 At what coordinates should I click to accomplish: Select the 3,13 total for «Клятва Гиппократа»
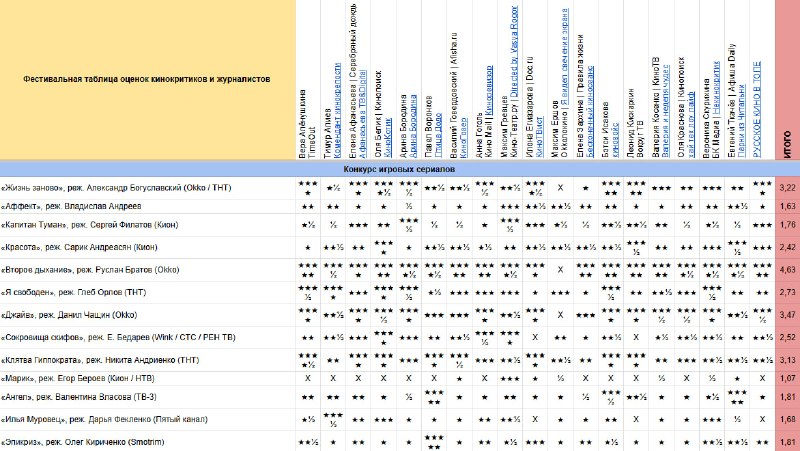788,360
